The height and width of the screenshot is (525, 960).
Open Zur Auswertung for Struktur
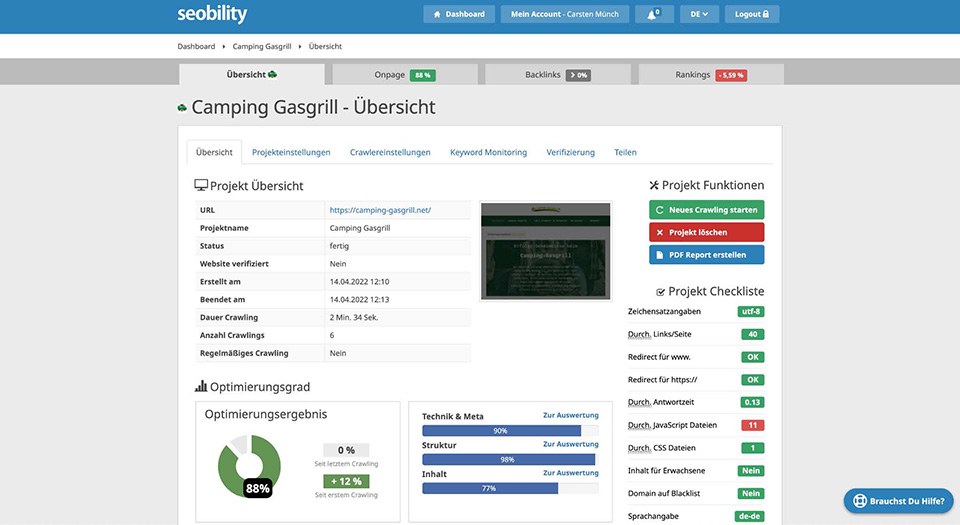coord(571,444)
